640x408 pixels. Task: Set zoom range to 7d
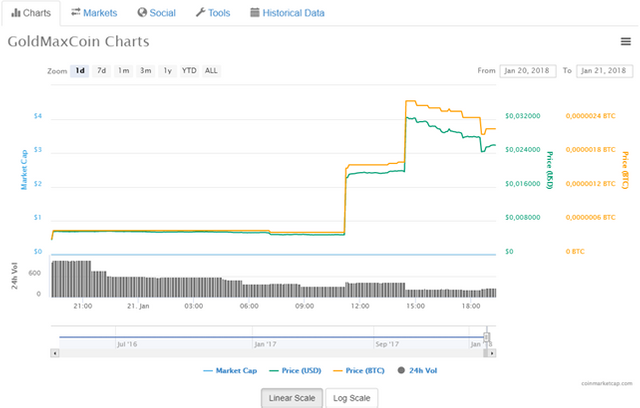pos(101,70)
